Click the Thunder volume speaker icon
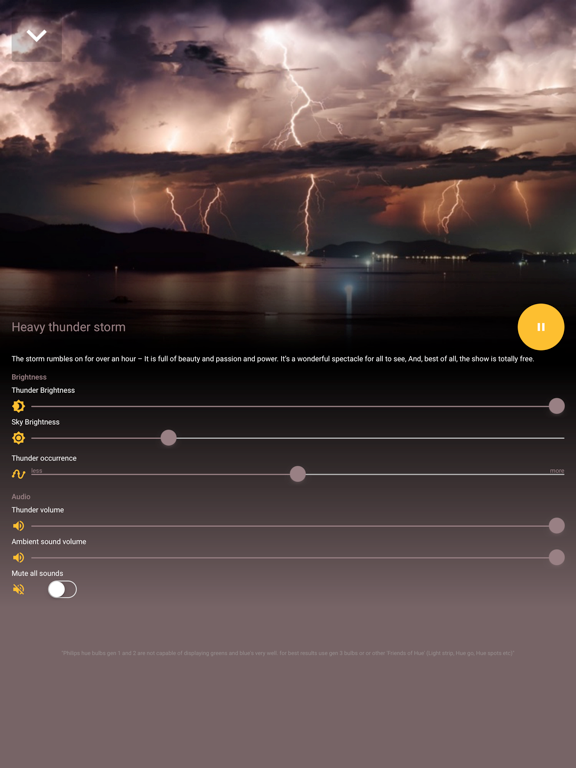Image resolution: width=576 pixels, height=768 pixels. tap(19, 526)
